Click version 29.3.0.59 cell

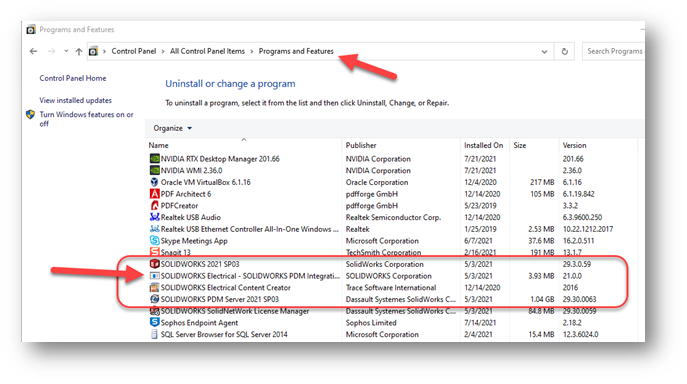[577, 264]
